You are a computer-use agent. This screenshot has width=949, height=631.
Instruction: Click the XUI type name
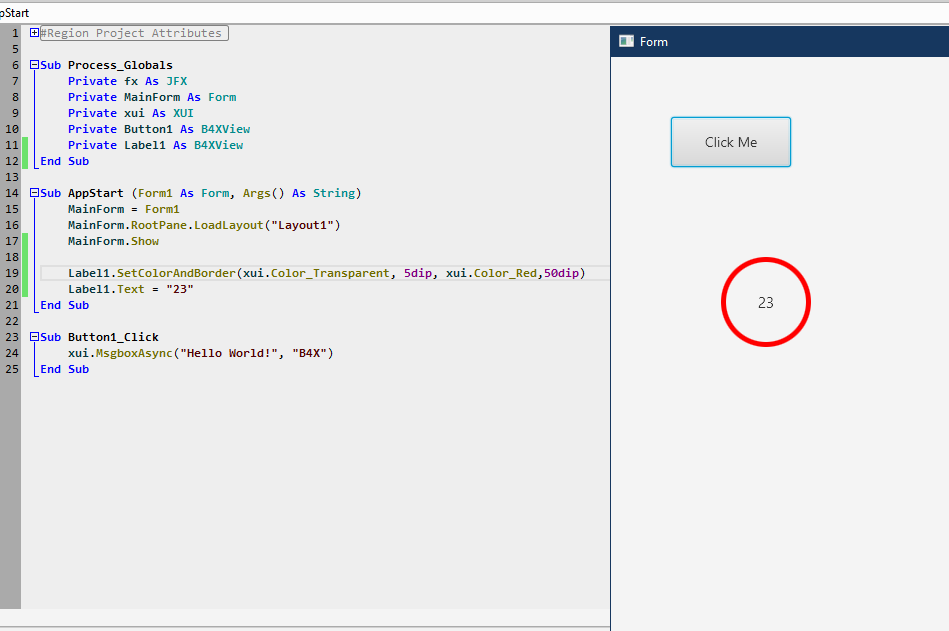coord(183,113)
